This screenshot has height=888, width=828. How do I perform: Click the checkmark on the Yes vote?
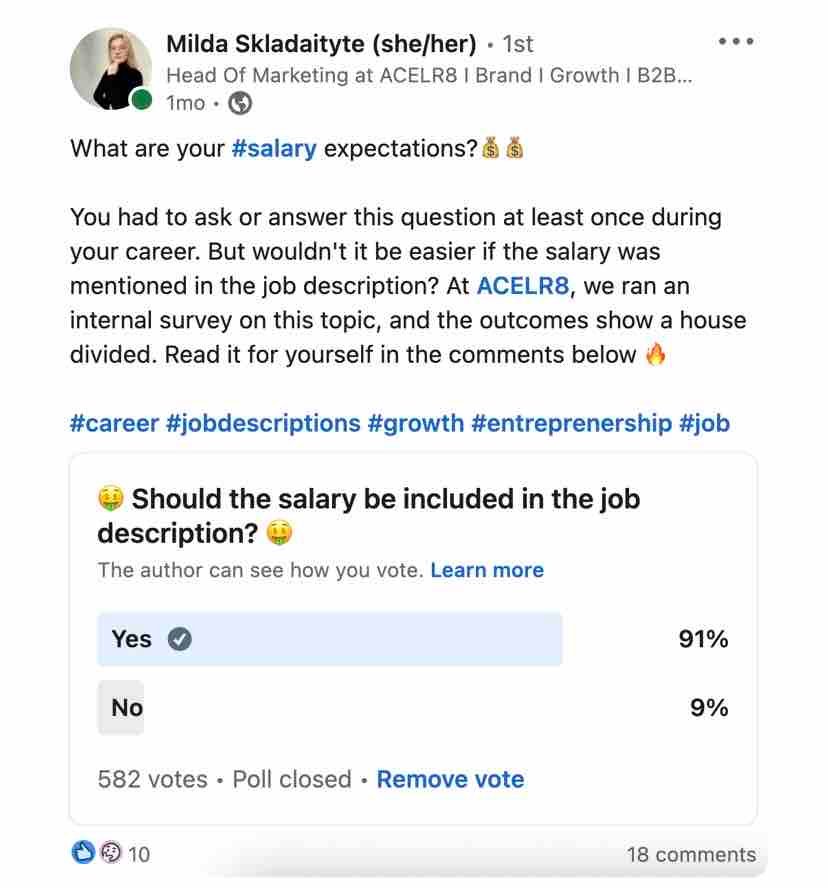(x=179, y=639)
